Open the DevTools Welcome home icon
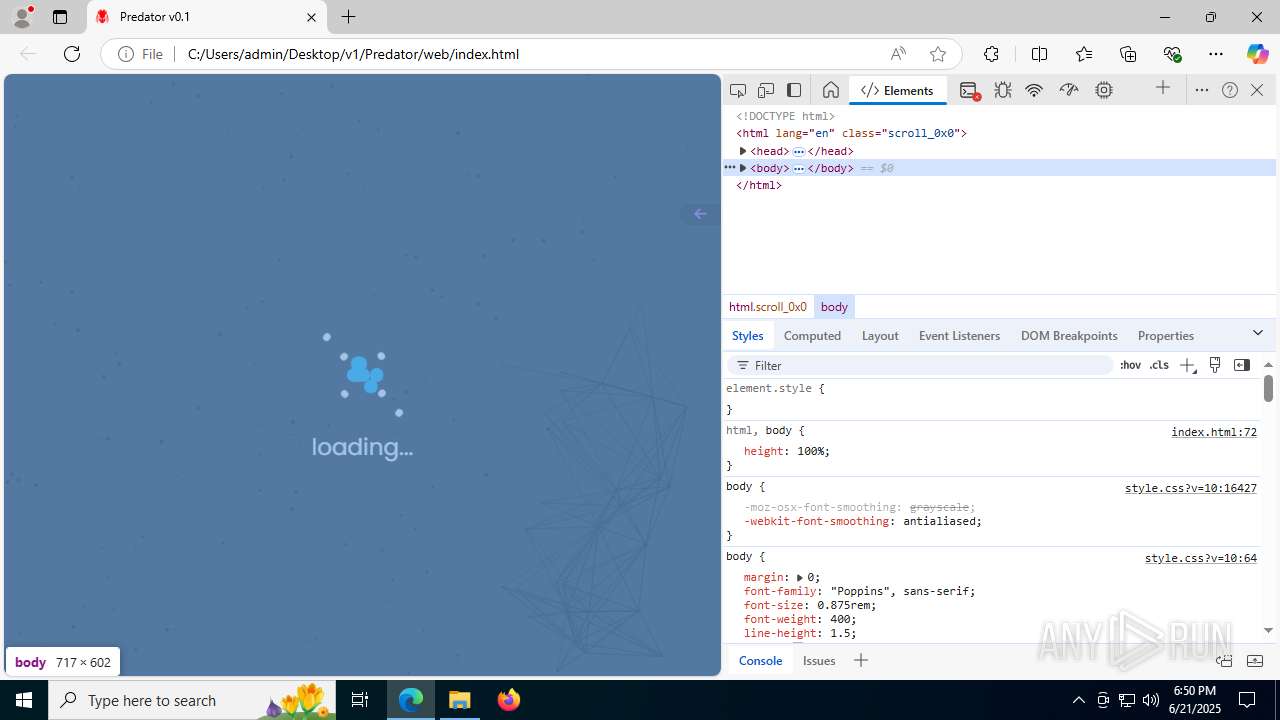1280x720 pixels. [x=830, y=90]
